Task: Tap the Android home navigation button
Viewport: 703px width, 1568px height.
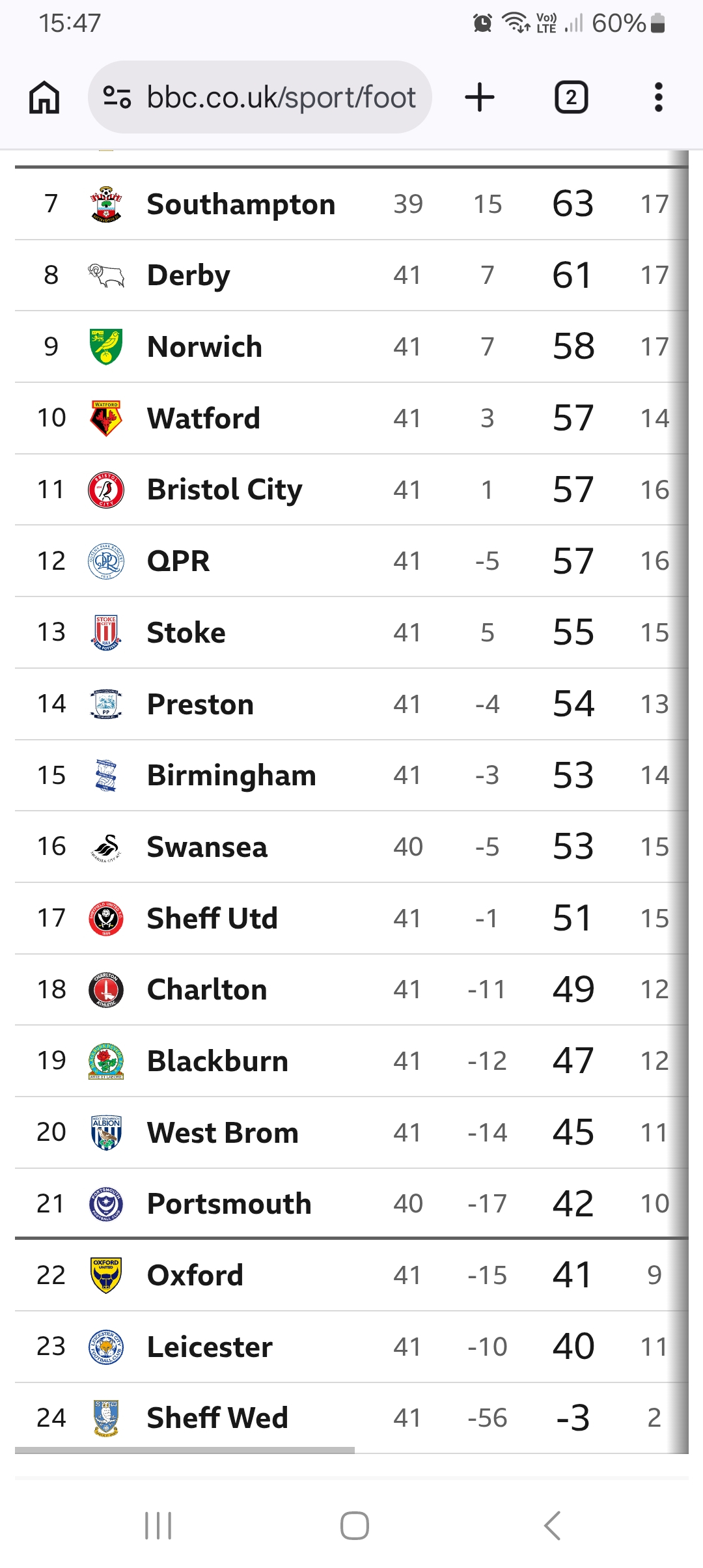Action: coord(355,1526)
